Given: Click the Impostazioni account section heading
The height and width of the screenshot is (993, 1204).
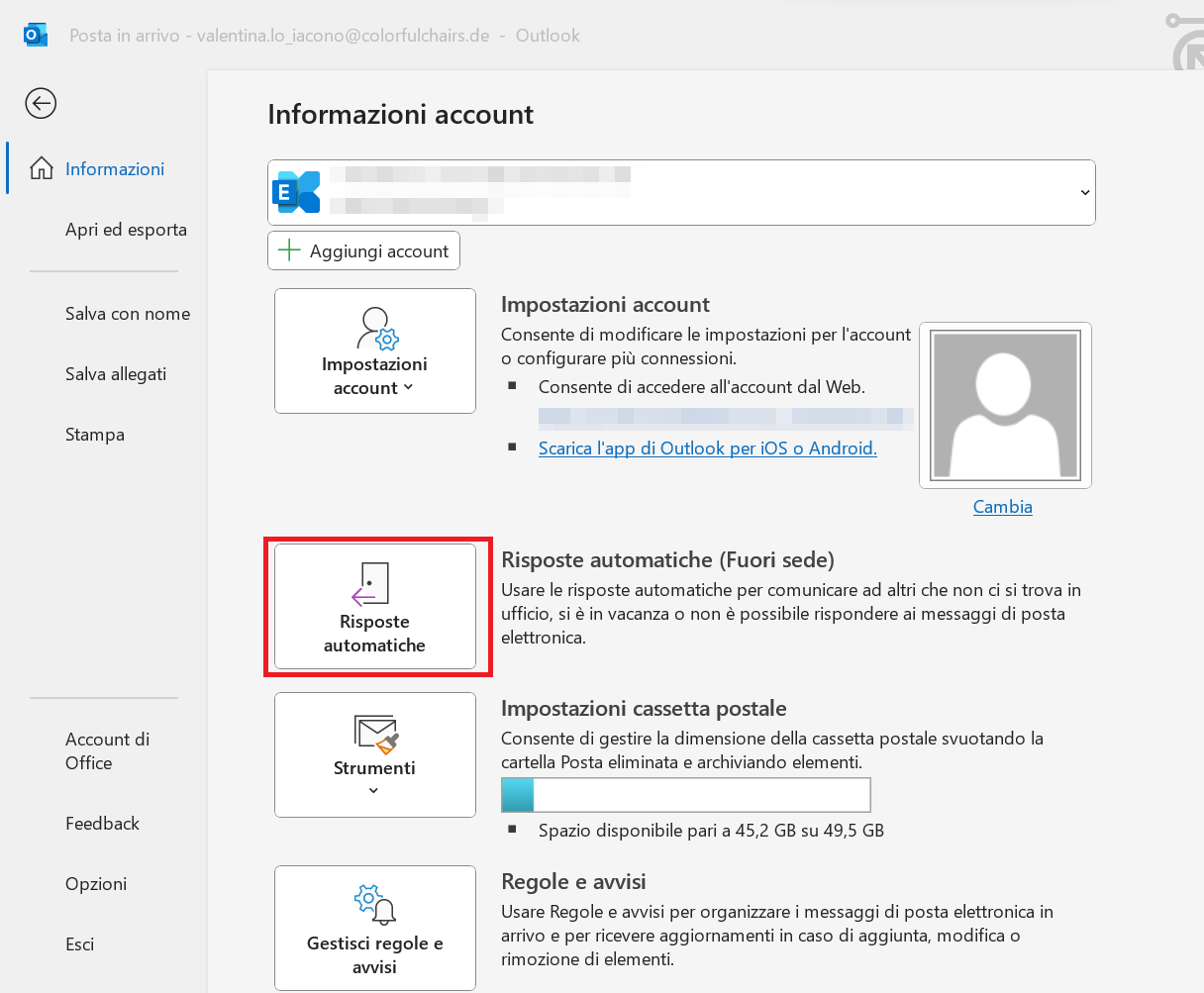Looking at the screenshot, I should click(606, 305).
